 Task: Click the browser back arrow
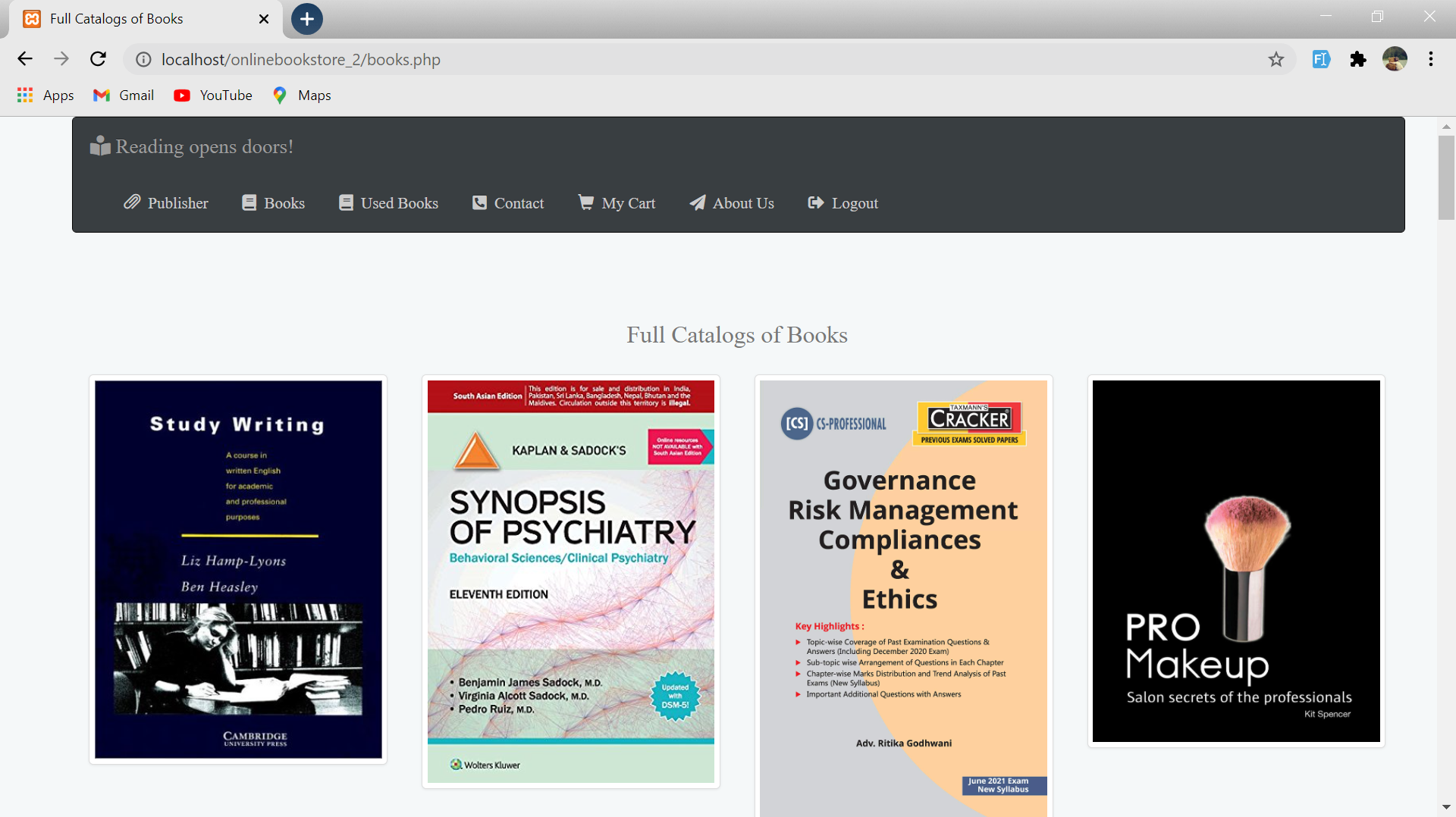25,59
